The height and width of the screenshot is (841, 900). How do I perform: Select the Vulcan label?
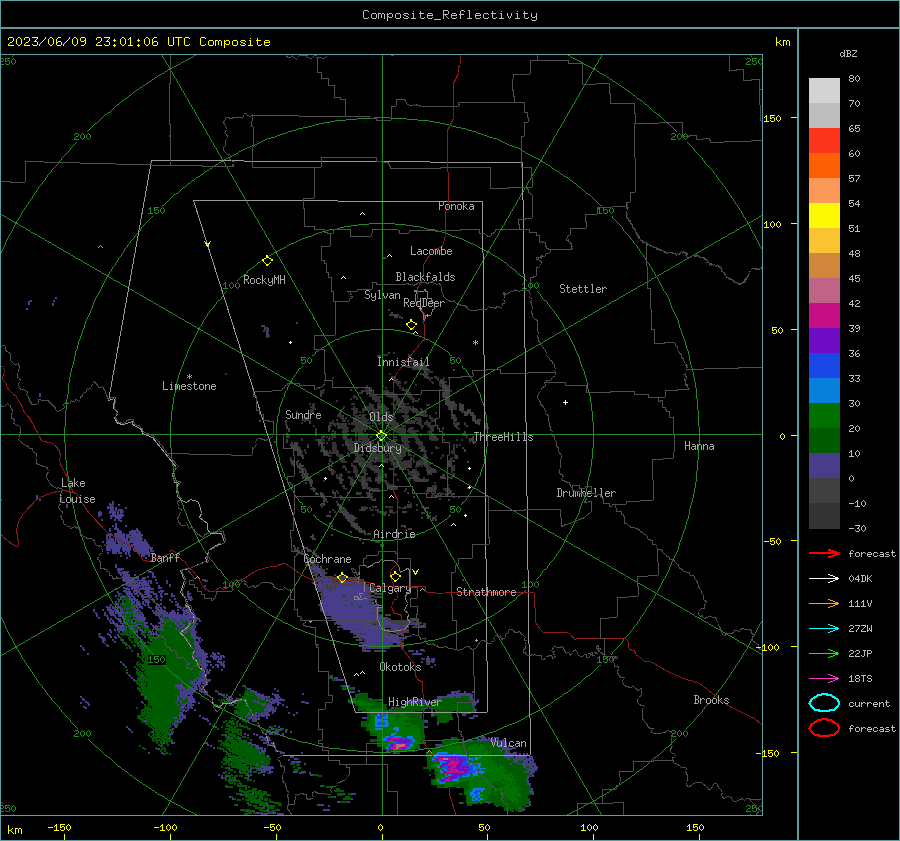click(x=508, y=743)
